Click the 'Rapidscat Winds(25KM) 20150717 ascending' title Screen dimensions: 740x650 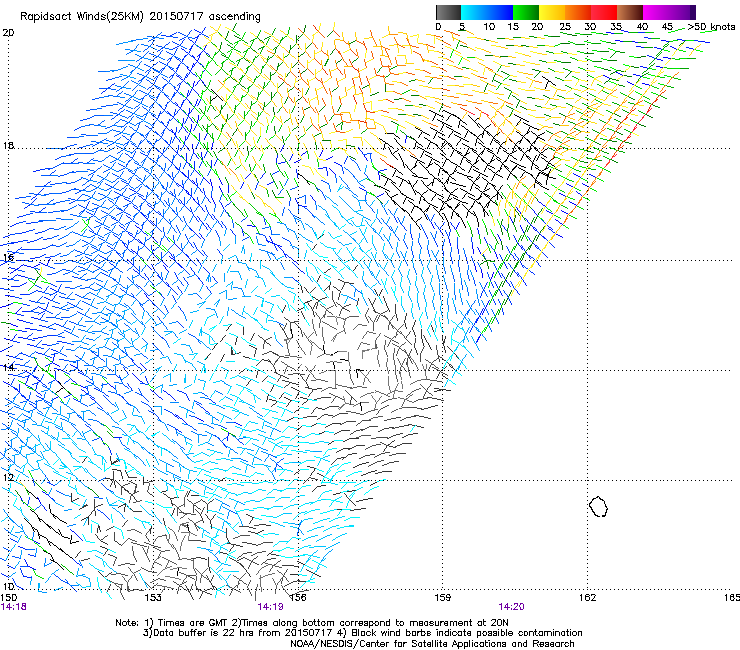(140, 17)
